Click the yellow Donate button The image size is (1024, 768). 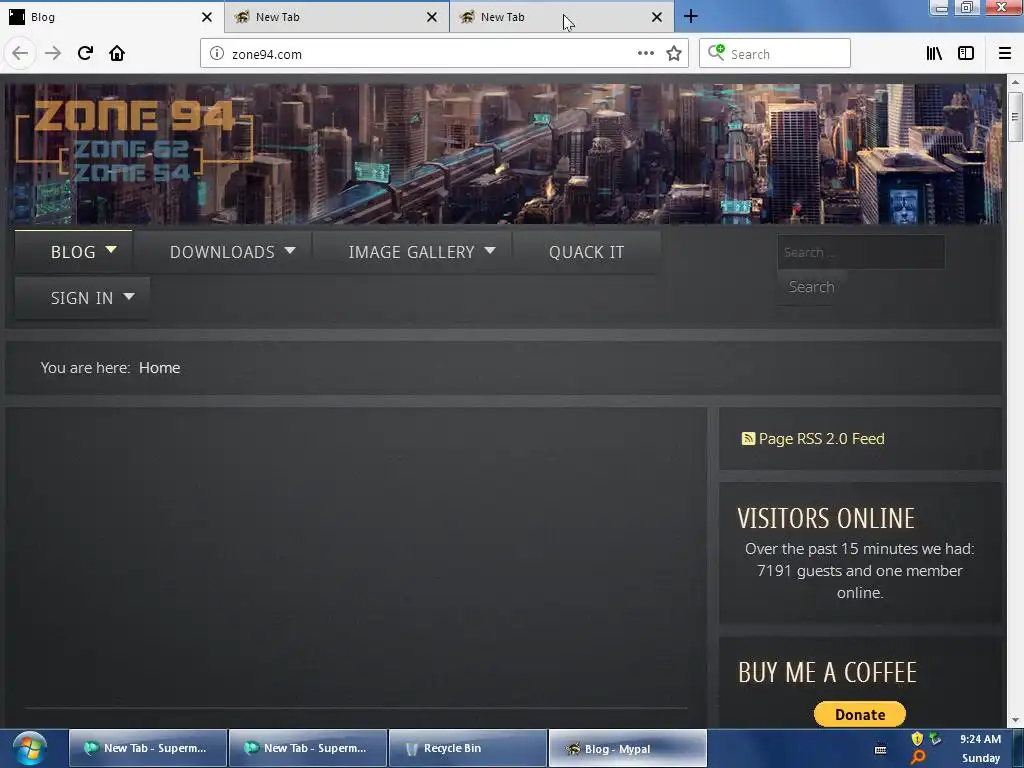point(859,714)
